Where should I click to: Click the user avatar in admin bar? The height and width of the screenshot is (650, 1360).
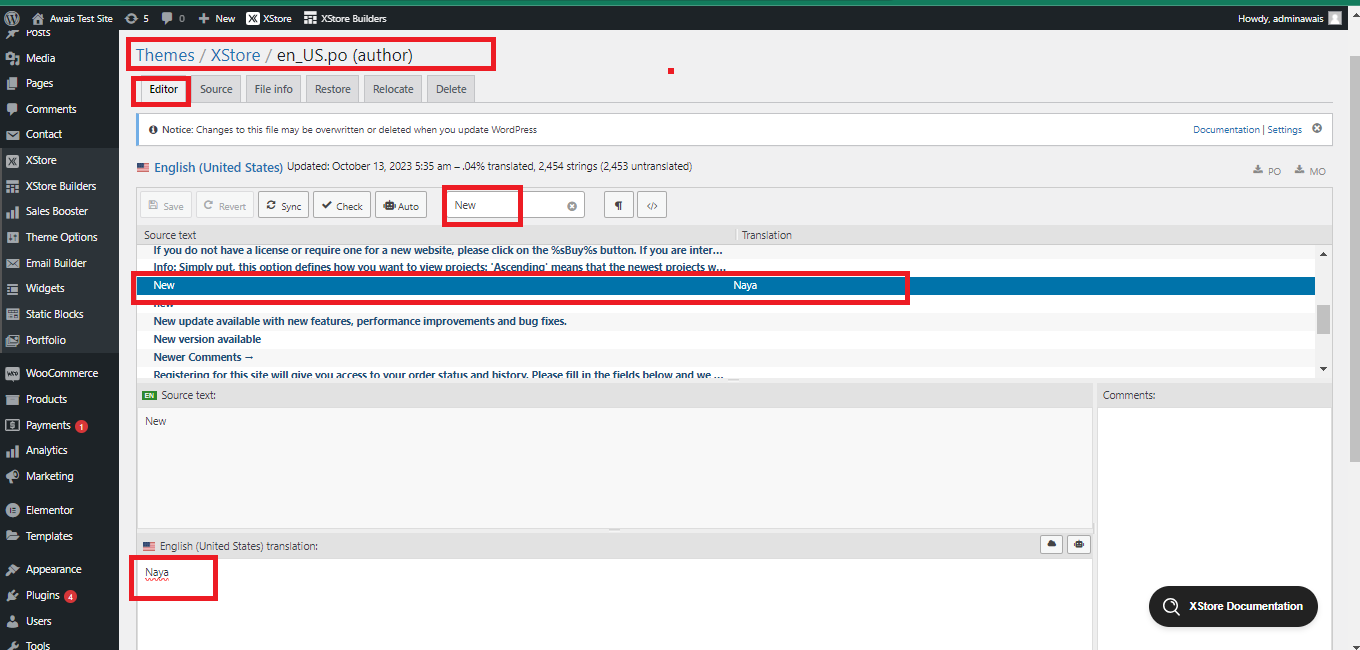tap(1335, 18)
